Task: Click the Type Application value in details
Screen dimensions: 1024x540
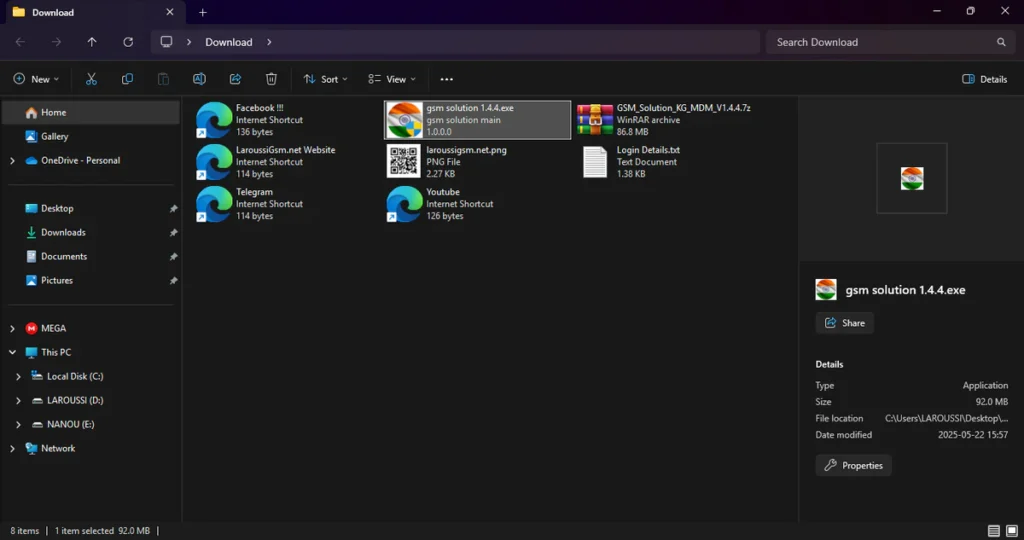Action: (985, 386)
